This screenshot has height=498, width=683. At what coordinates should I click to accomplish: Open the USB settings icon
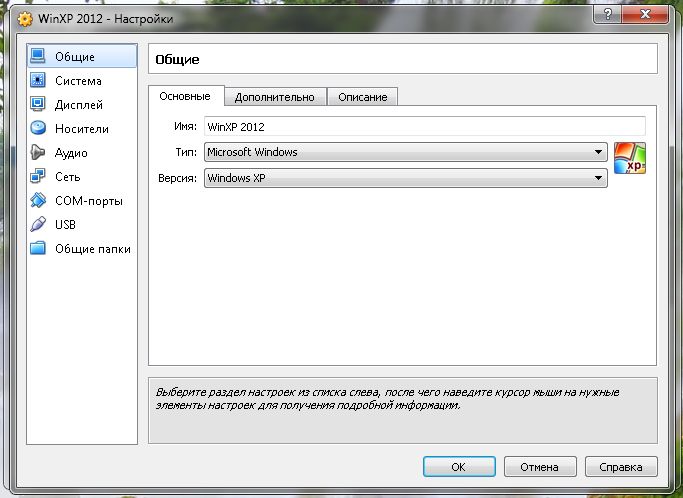39,225
